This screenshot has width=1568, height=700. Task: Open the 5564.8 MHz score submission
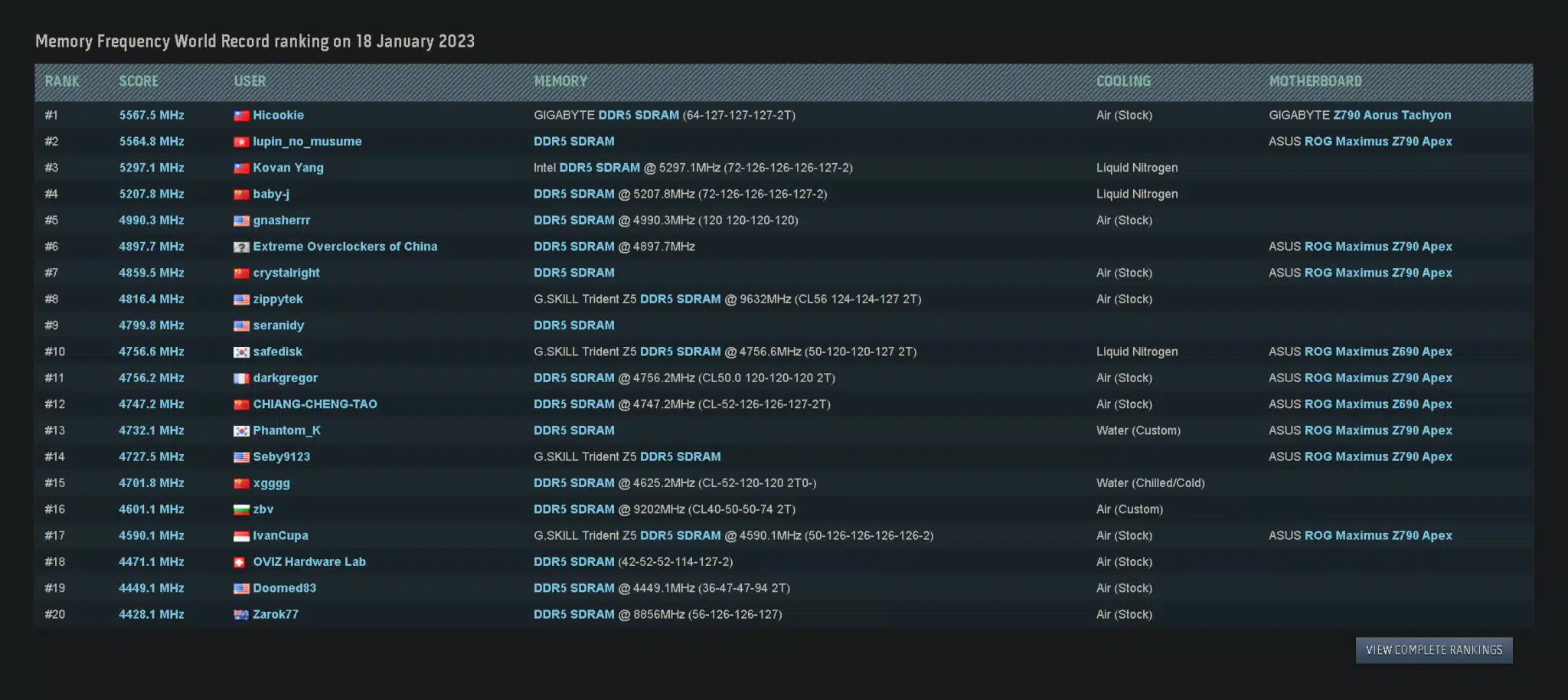(152, 142)
